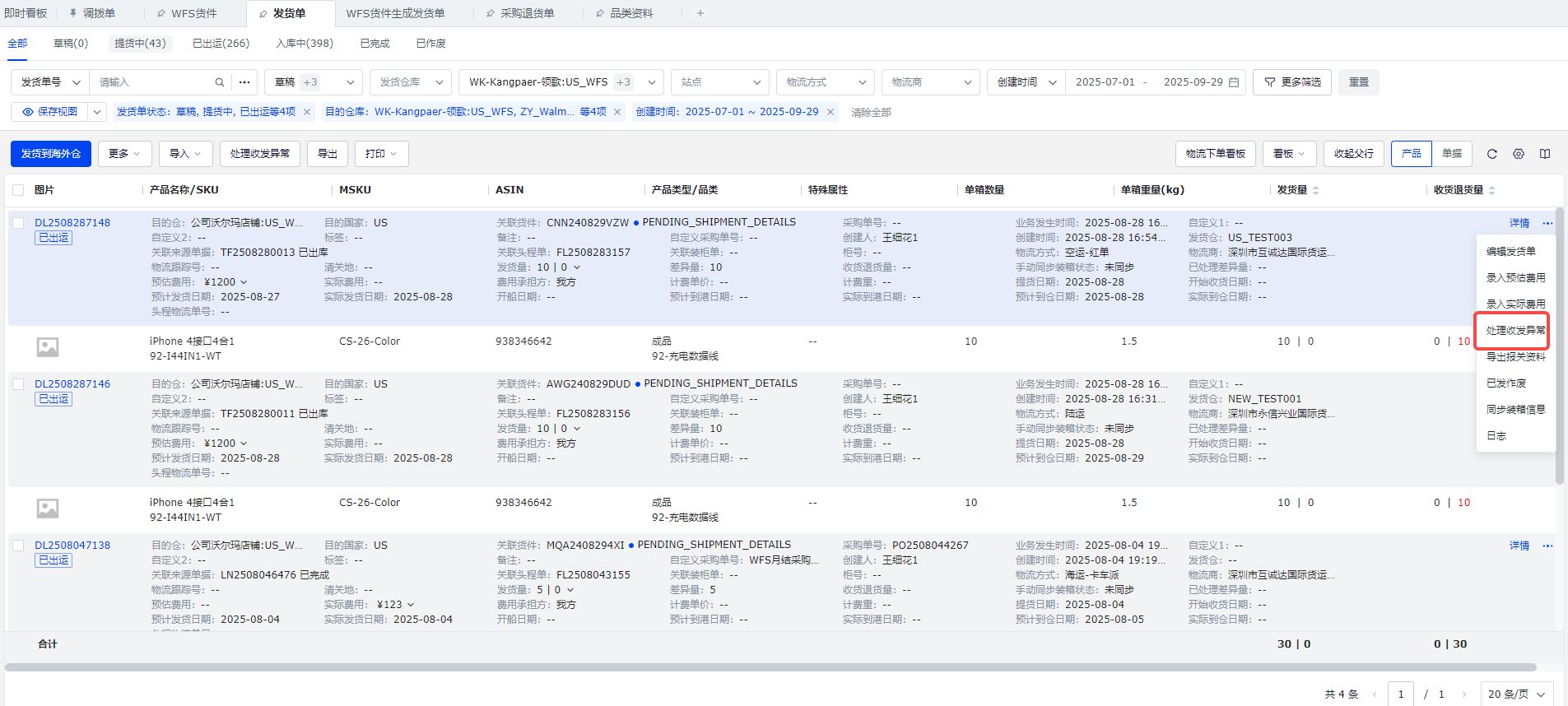
Task: Click the search magnifier in shipment number field
Action: tap(219, 82)
